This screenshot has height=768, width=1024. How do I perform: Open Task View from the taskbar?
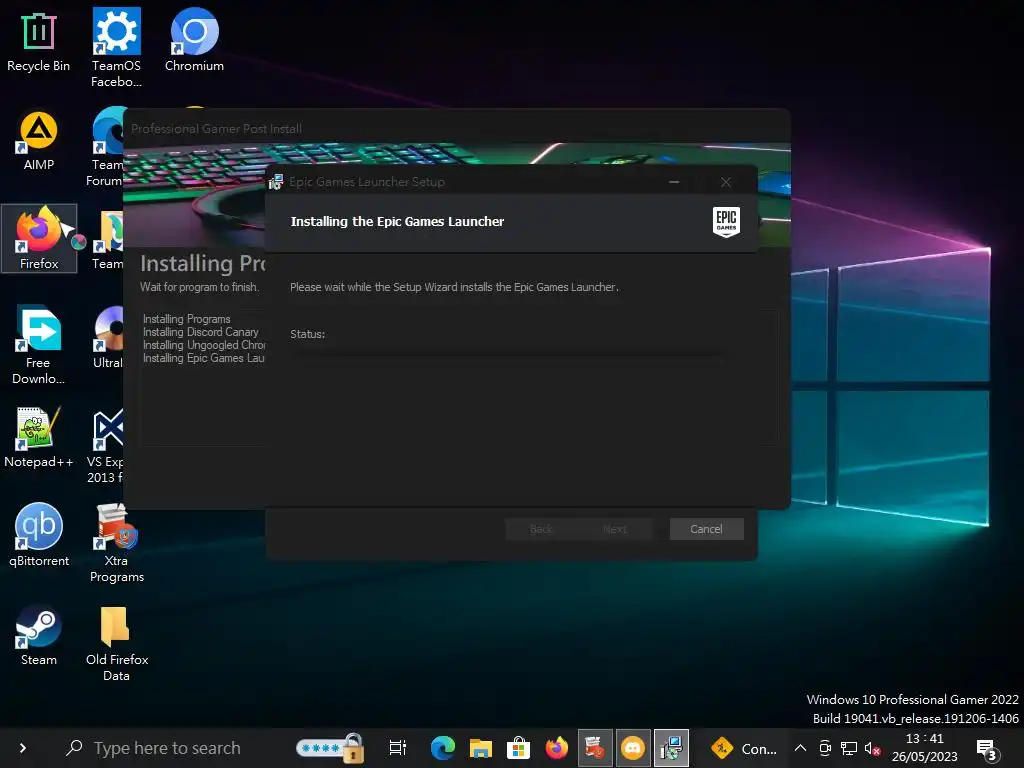click(x=398, y=748)
